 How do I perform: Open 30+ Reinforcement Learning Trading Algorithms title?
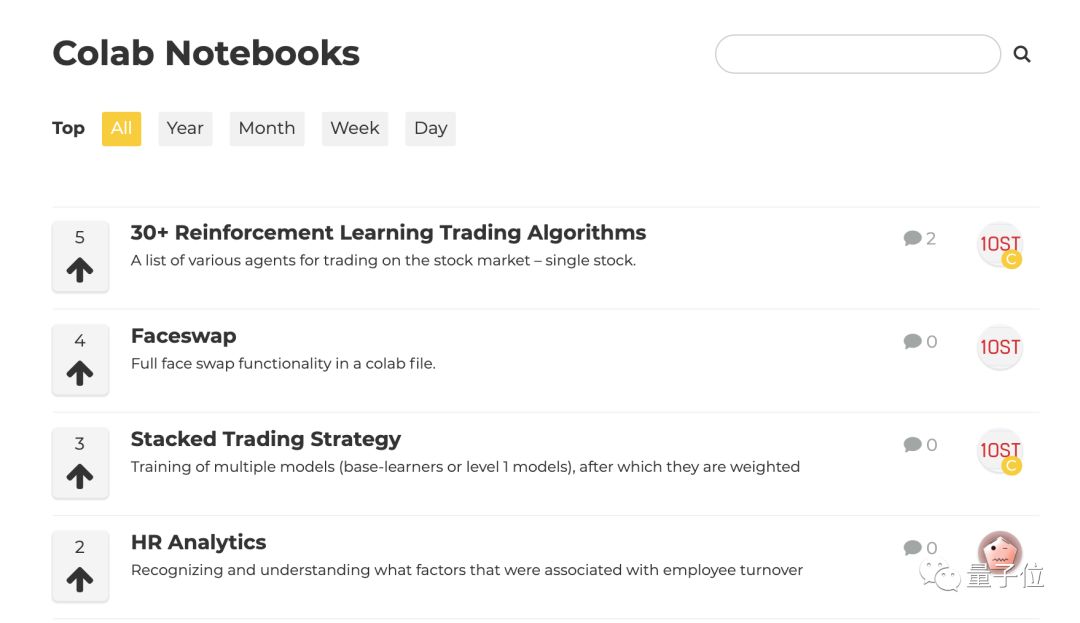pyautogui.click(x=388, y=233)
